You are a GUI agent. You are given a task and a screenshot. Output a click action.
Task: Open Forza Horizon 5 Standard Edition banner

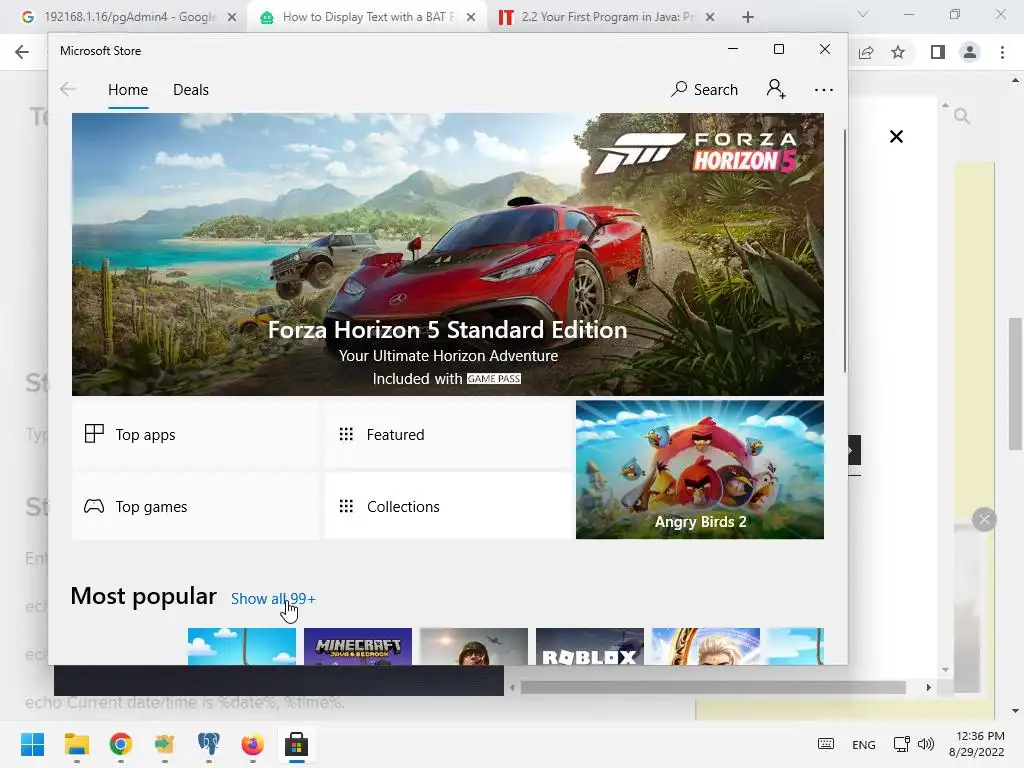point(447,254)
